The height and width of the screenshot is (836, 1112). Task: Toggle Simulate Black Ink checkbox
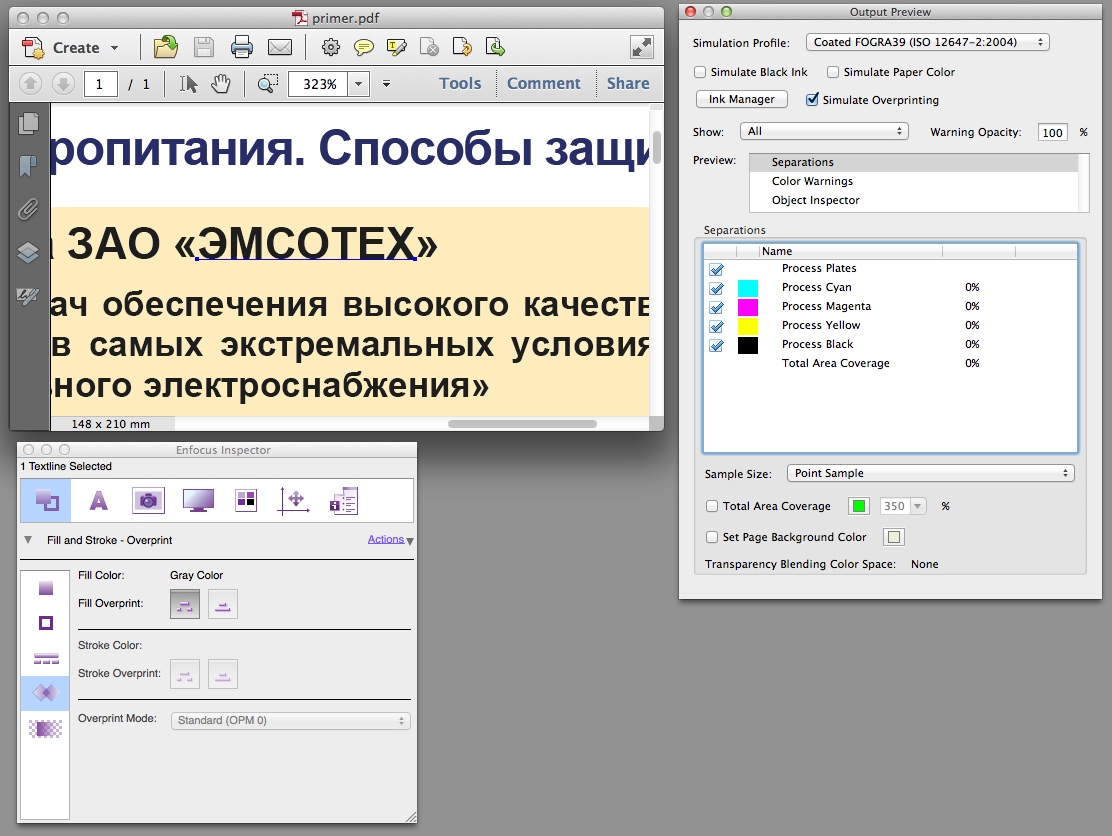701,72
